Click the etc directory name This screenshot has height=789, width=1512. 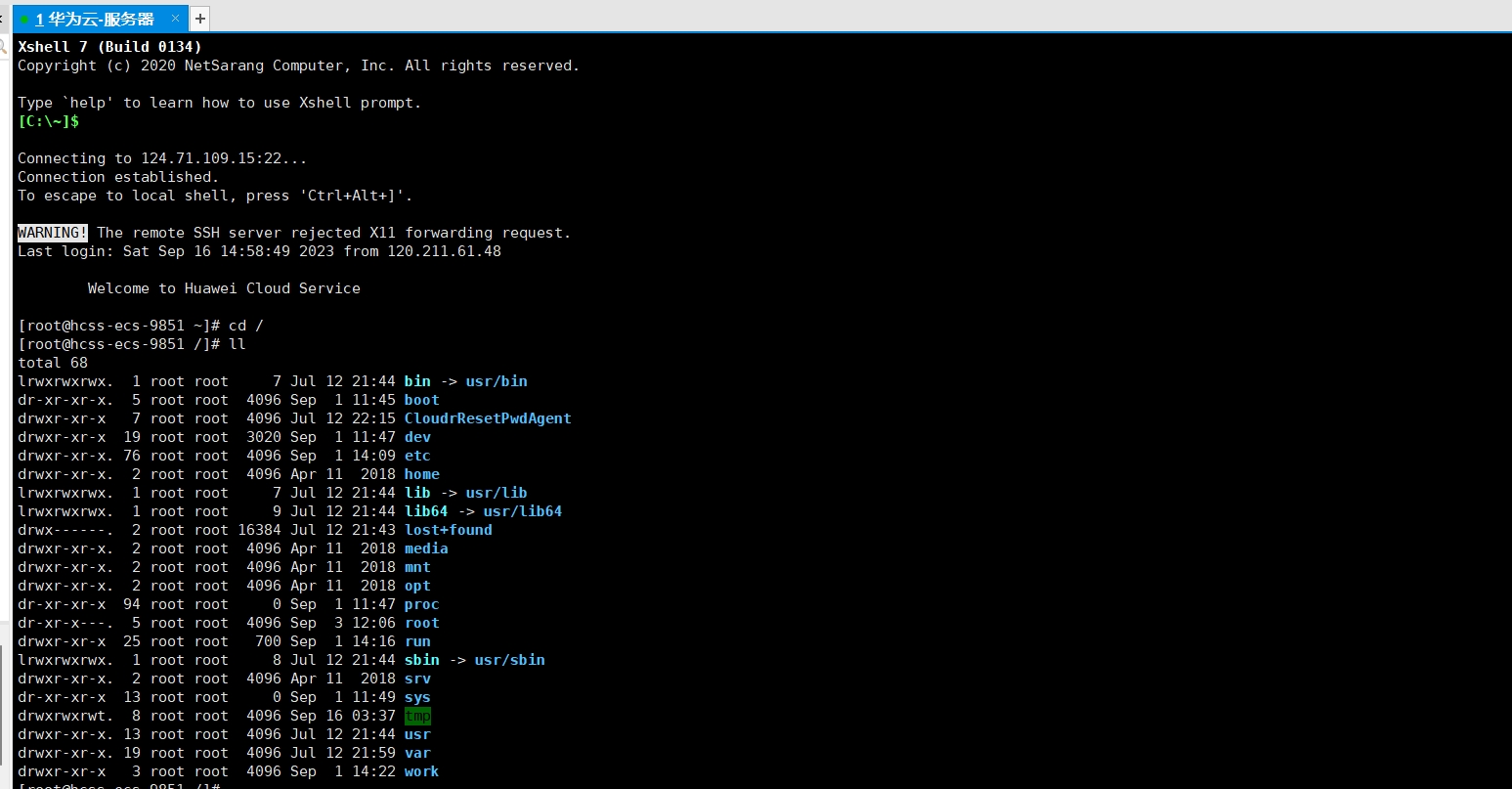tap(417, 456)
